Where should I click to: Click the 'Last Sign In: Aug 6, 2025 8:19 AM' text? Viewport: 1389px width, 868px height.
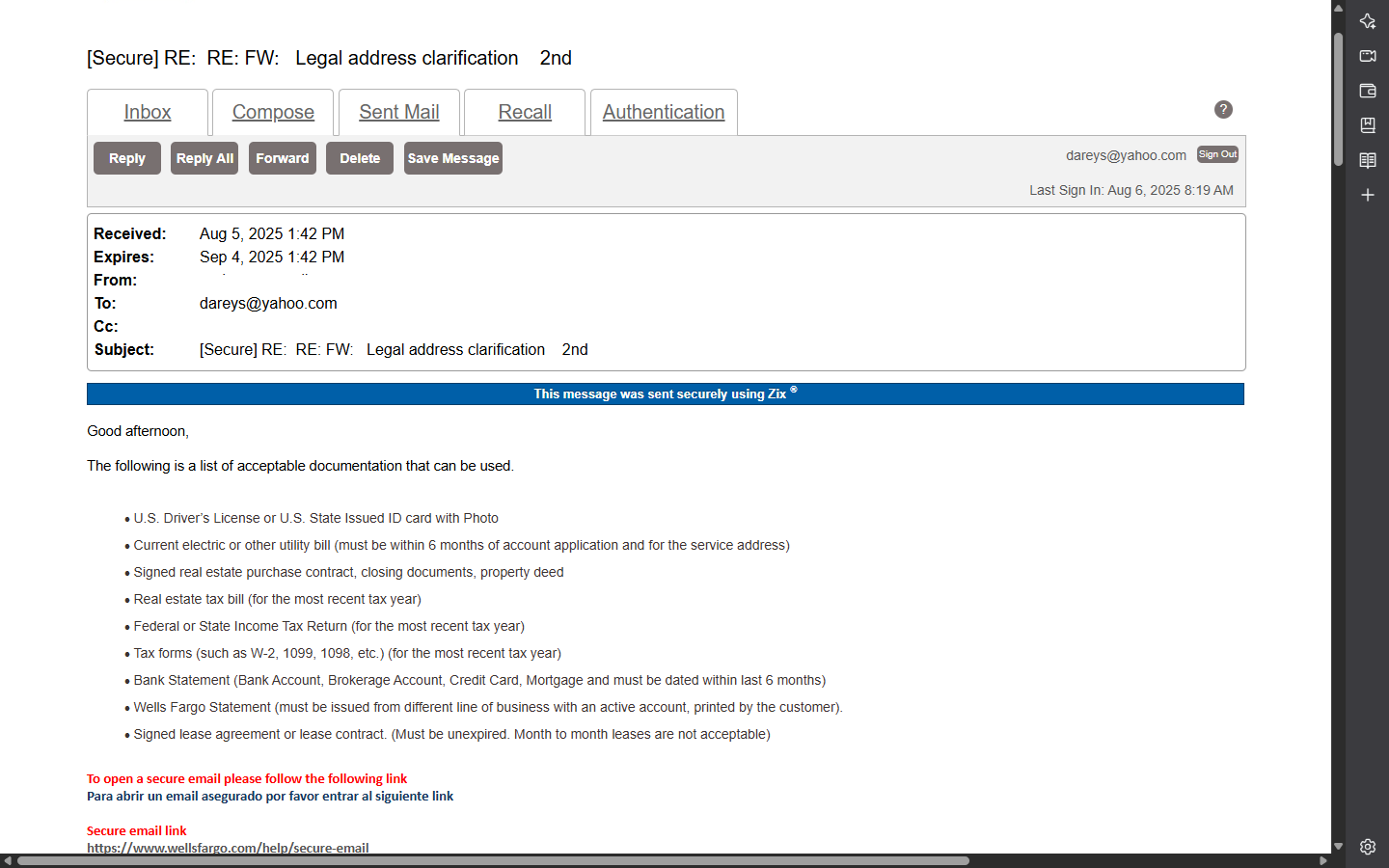pos(1131,190)
